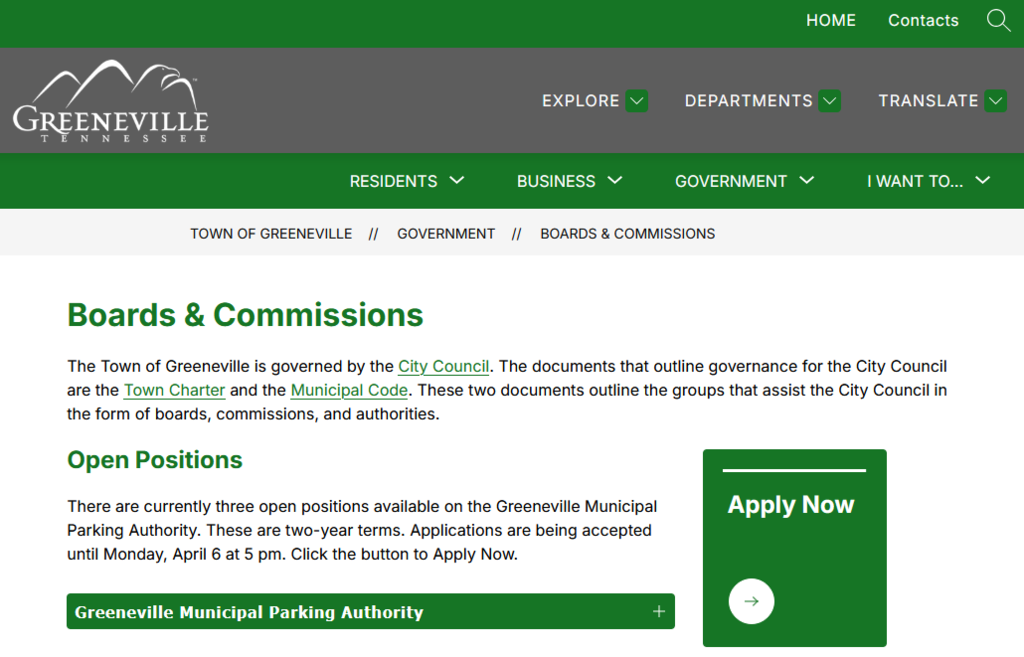Image resolution: width=1024 pixels, height=657 pixels.
Task: Open the Municipal Code document link
Action: [x=348, y=390]
